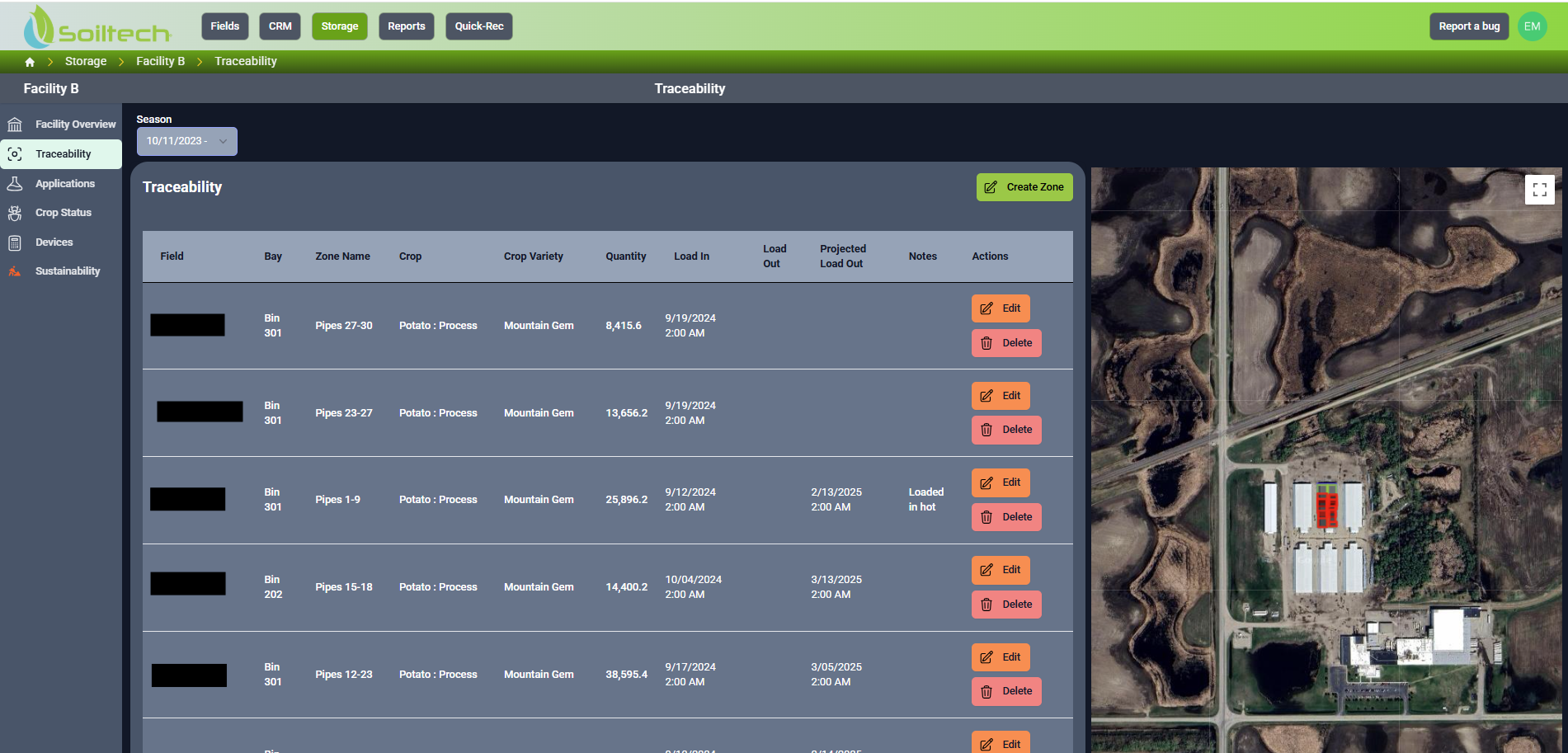Edit the Pipes 1-9 zone
The width and height of the screenshot is (1568, 753).
(1001, 482)
